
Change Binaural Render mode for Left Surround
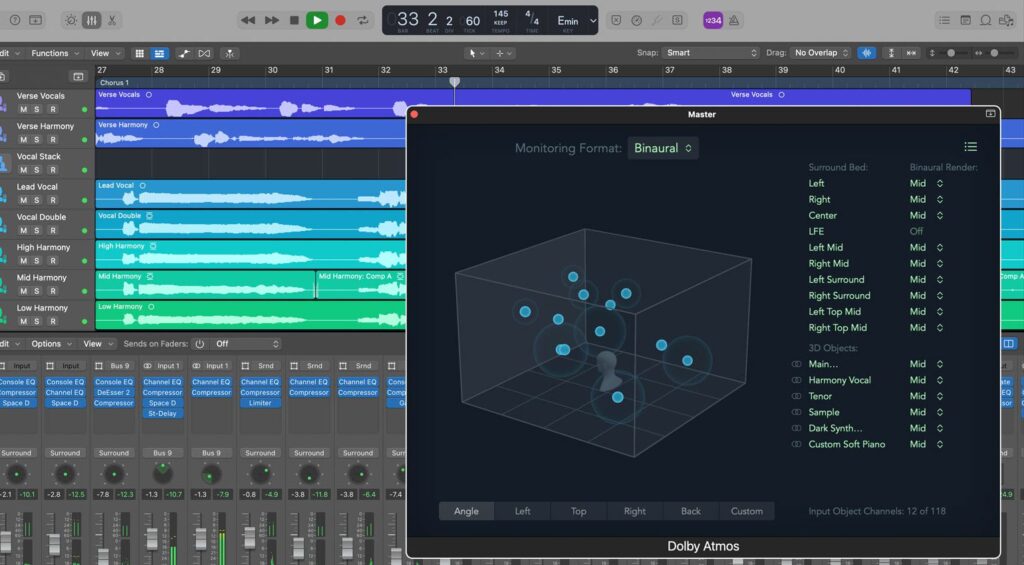926,280
